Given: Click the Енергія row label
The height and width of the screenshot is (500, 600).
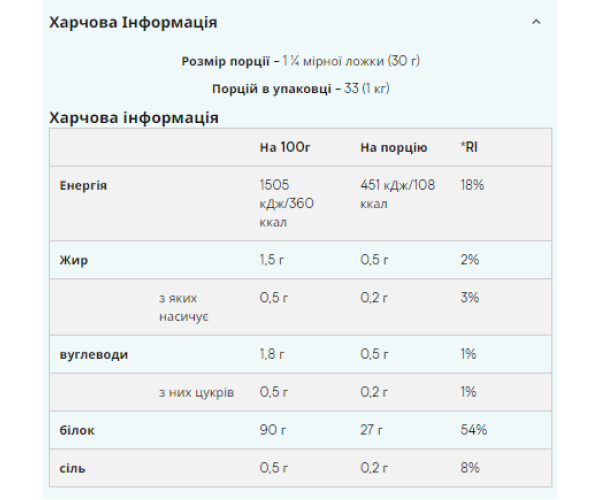Looking at the screenshot, I should (84, 186).
